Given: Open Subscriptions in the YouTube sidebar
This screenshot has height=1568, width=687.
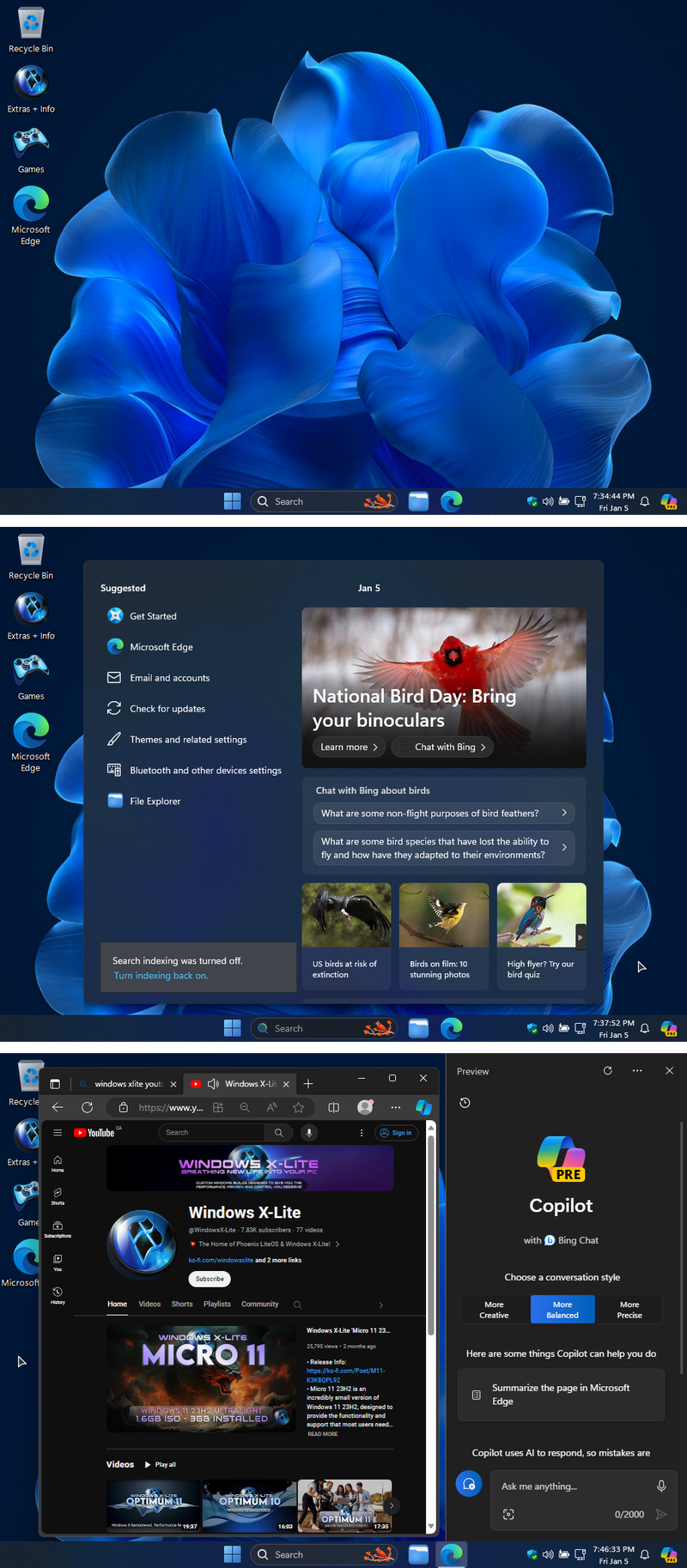Looking at the screenshot, I should tap(58, 1229).
